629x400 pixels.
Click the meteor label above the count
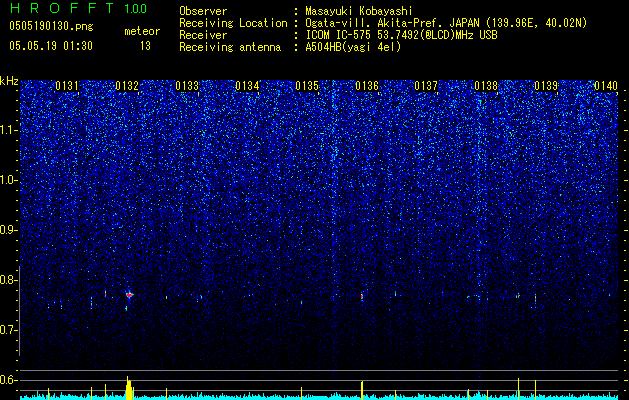point(142,31)
